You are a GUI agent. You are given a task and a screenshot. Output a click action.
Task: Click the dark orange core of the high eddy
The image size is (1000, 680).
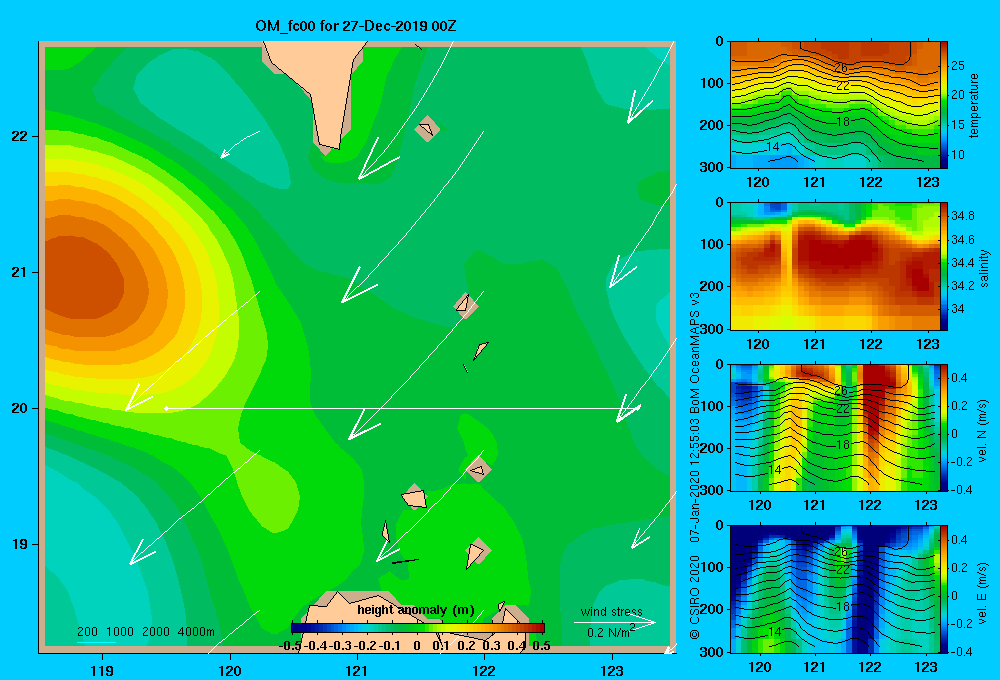[x=83, y=279]
